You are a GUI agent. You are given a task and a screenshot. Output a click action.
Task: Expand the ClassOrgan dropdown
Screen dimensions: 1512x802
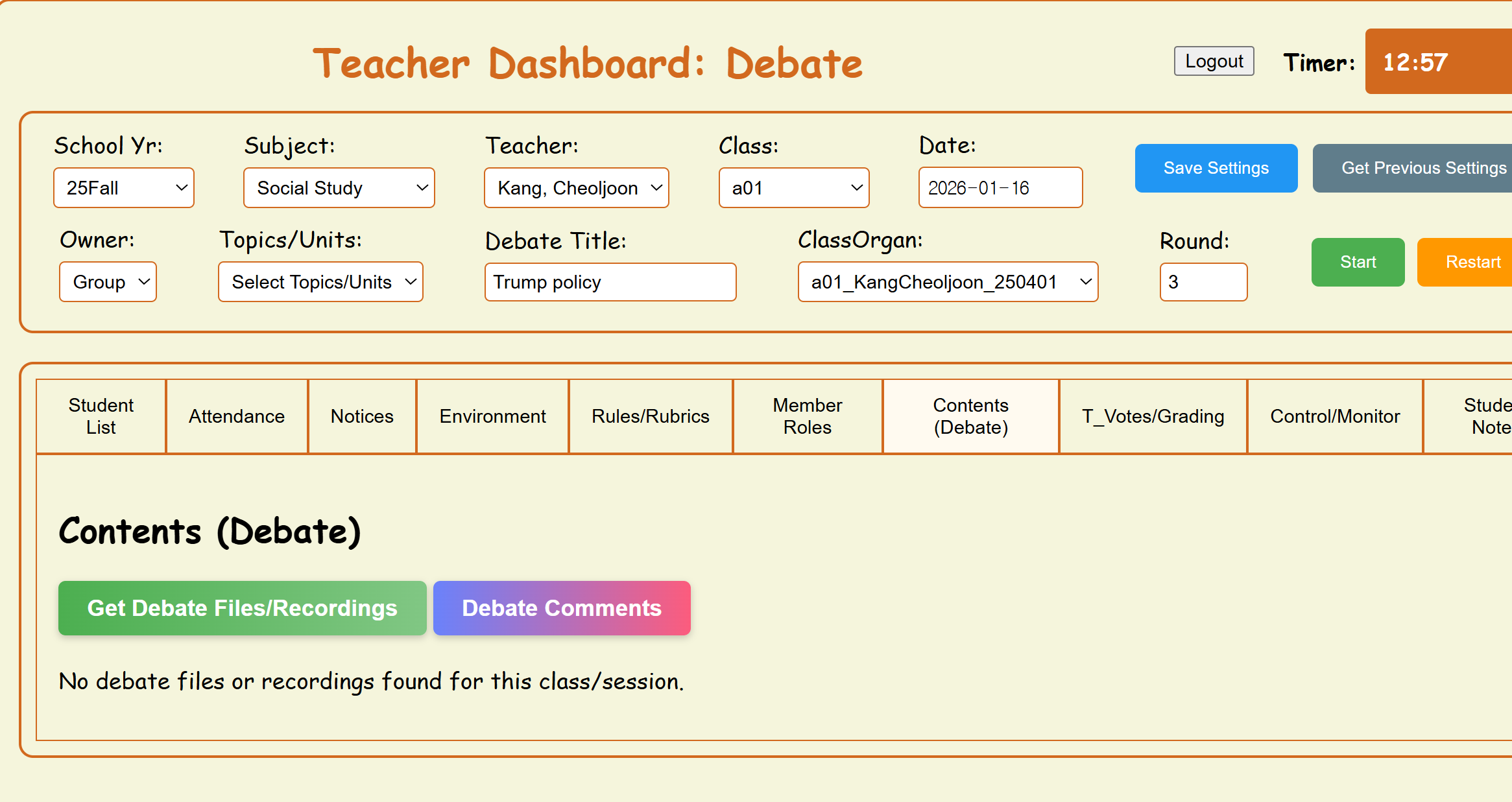947,282
